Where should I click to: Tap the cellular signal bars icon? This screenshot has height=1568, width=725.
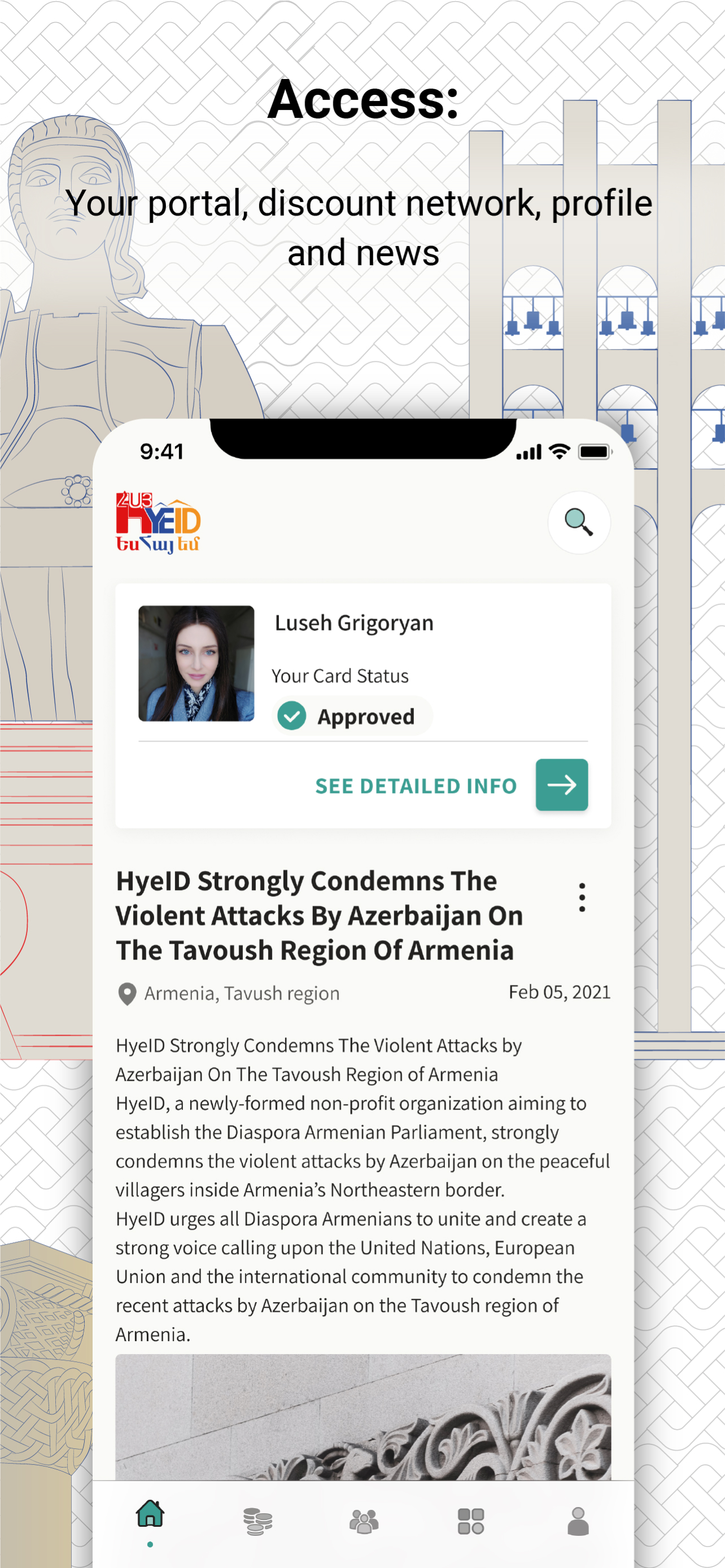pos(529,452)
